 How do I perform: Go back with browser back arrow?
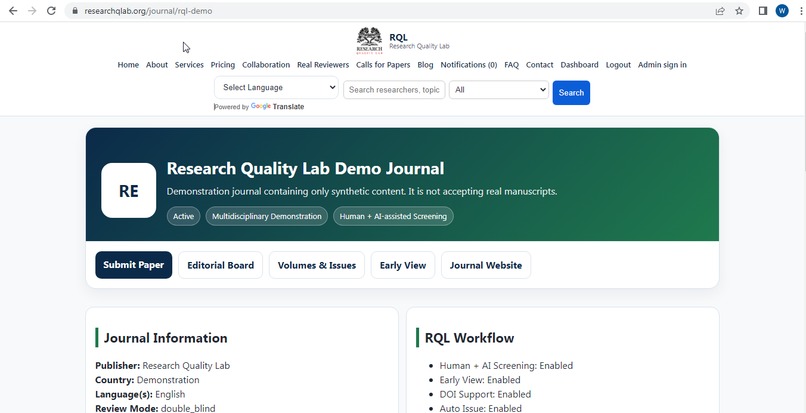tap(13, 11)
